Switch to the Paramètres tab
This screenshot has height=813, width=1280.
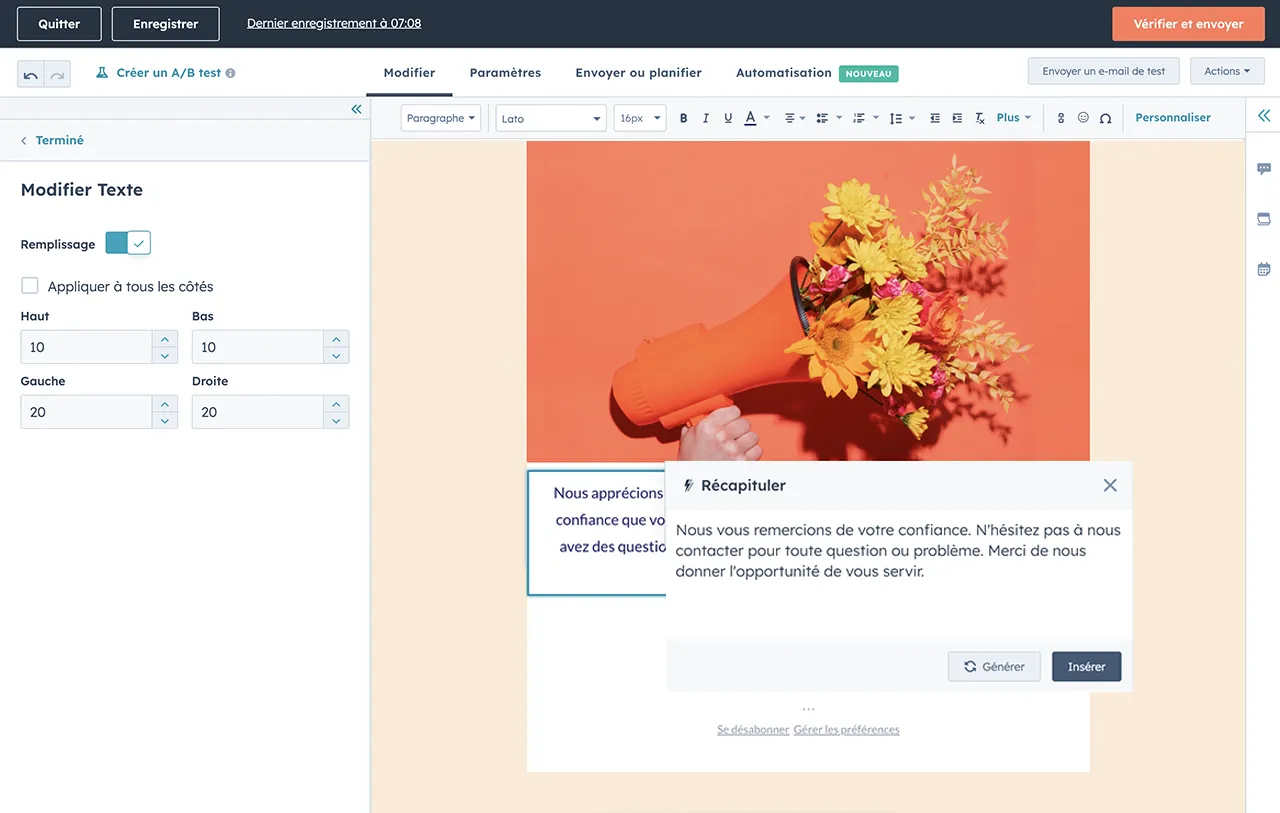tap(505, 73)
